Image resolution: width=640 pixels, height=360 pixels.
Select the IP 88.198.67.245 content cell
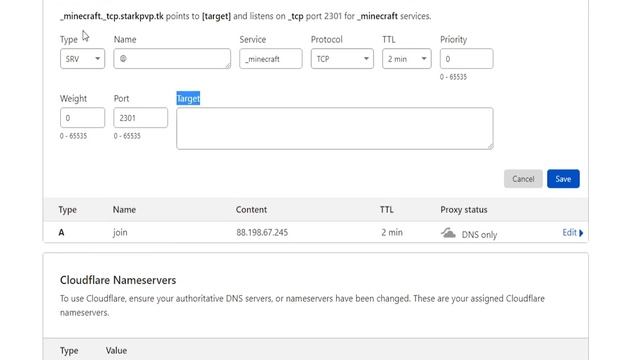pyautogui.click(x=262, y=232)
